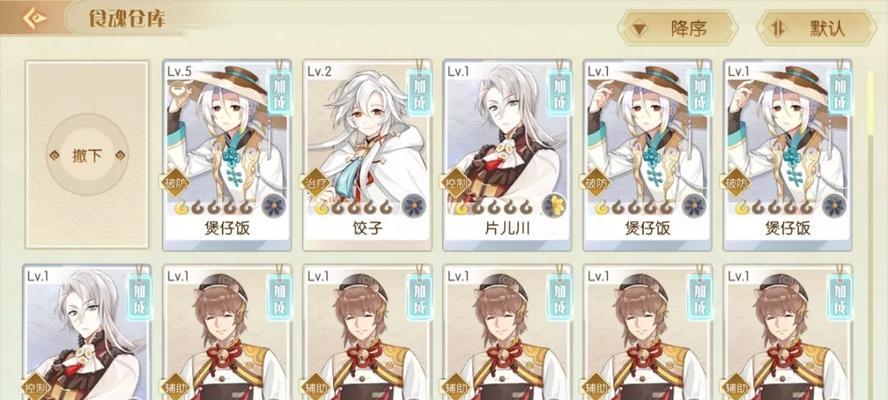Click the 破防 badge on Lv.5 煲仔饭

(x=174, y=183)
